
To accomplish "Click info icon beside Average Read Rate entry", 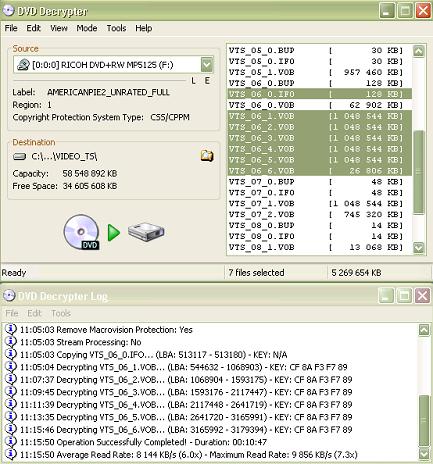I will coord(11,454).
